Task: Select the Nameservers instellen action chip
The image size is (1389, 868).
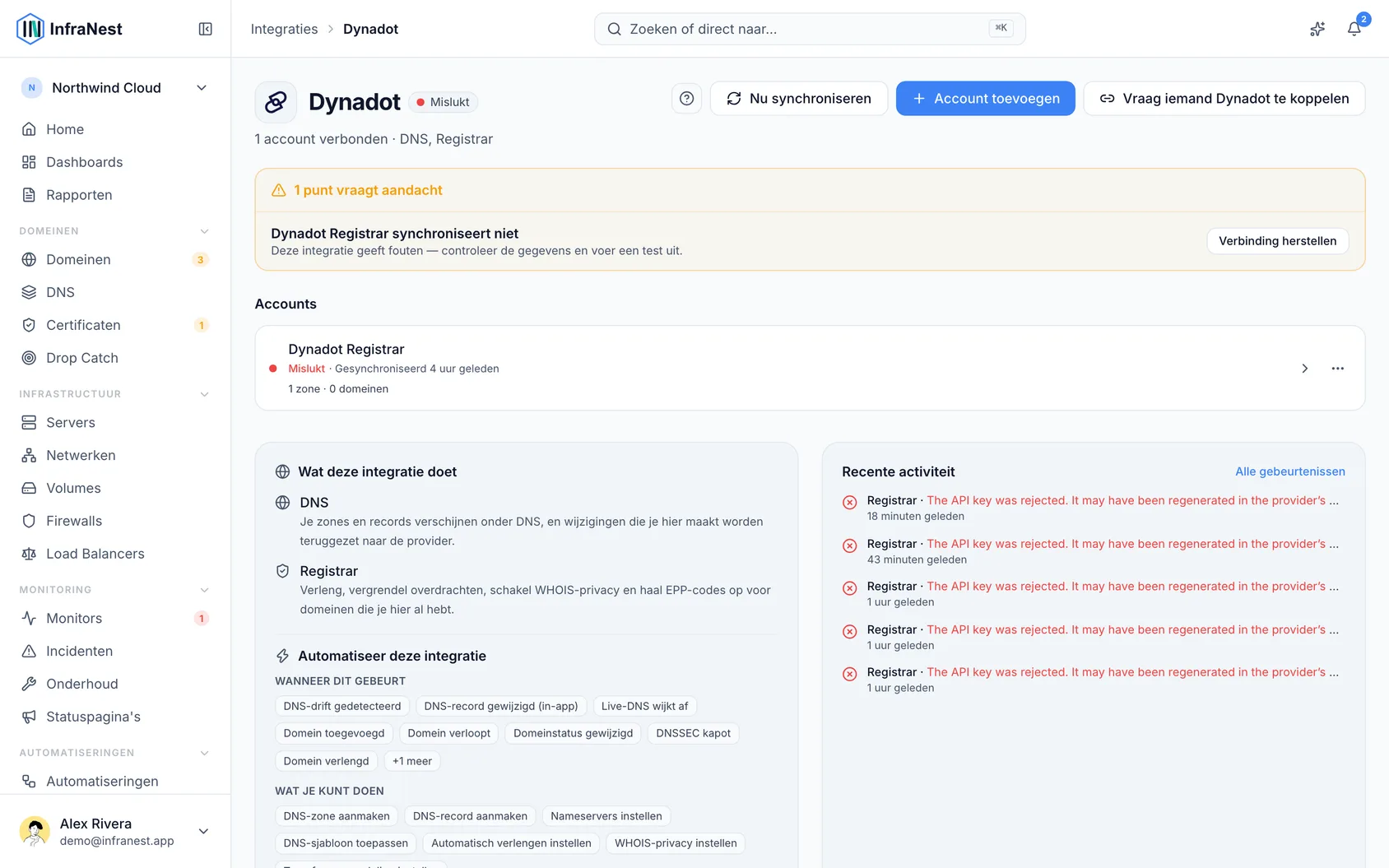Action: pyautogui.click(x=606, y=816)
